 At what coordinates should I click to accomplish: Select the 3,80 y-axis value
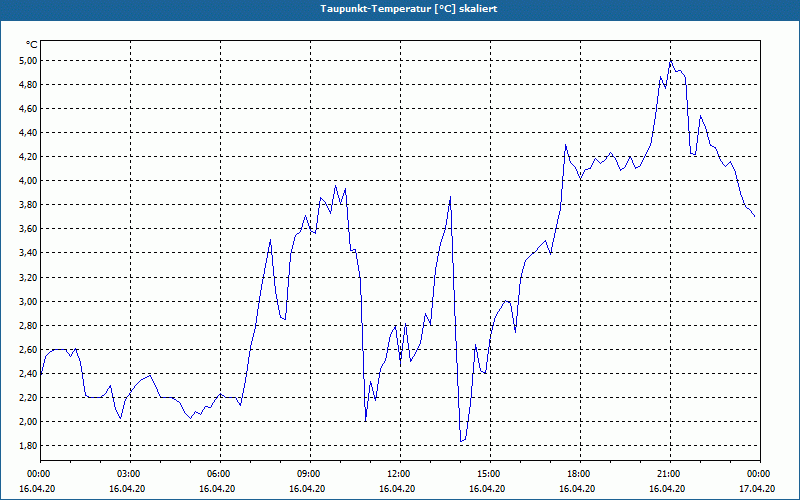tap(28, 205)
